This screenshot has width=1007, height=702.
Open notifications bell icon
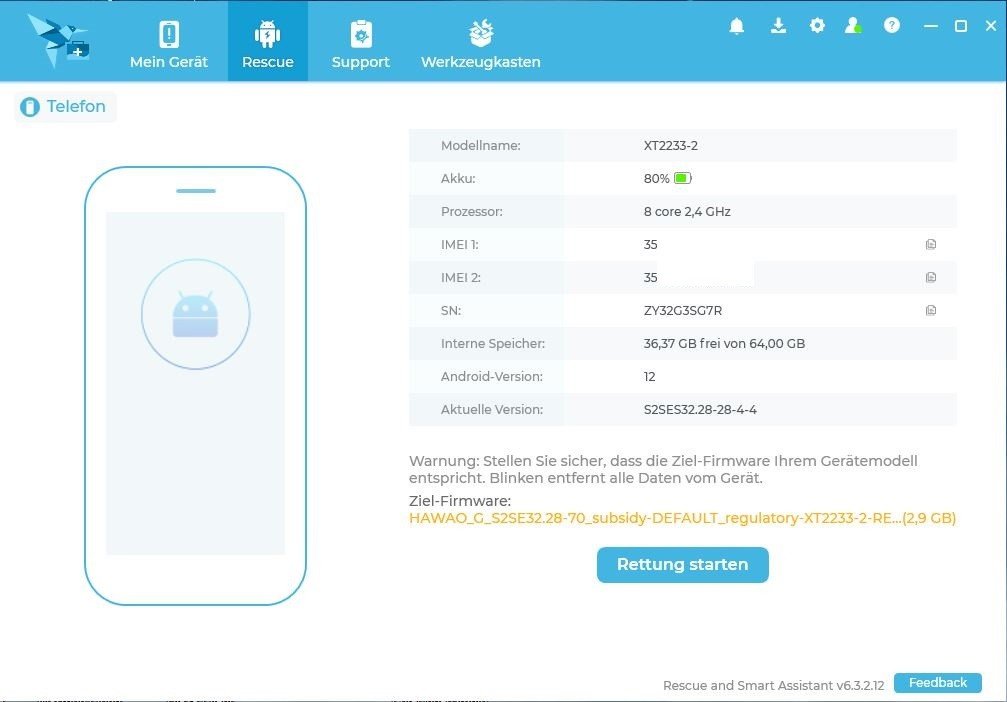tap(737, 26)
